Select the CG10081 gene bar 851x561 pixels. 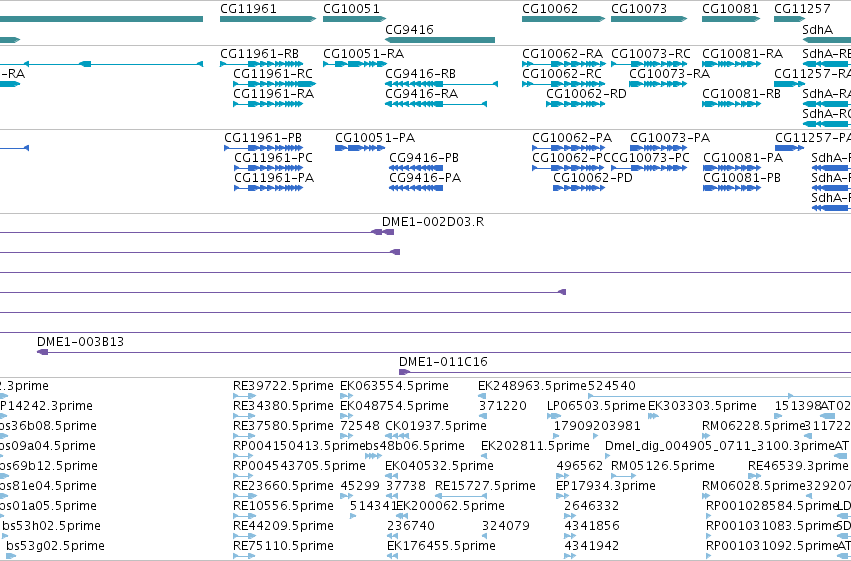(731, 19)
